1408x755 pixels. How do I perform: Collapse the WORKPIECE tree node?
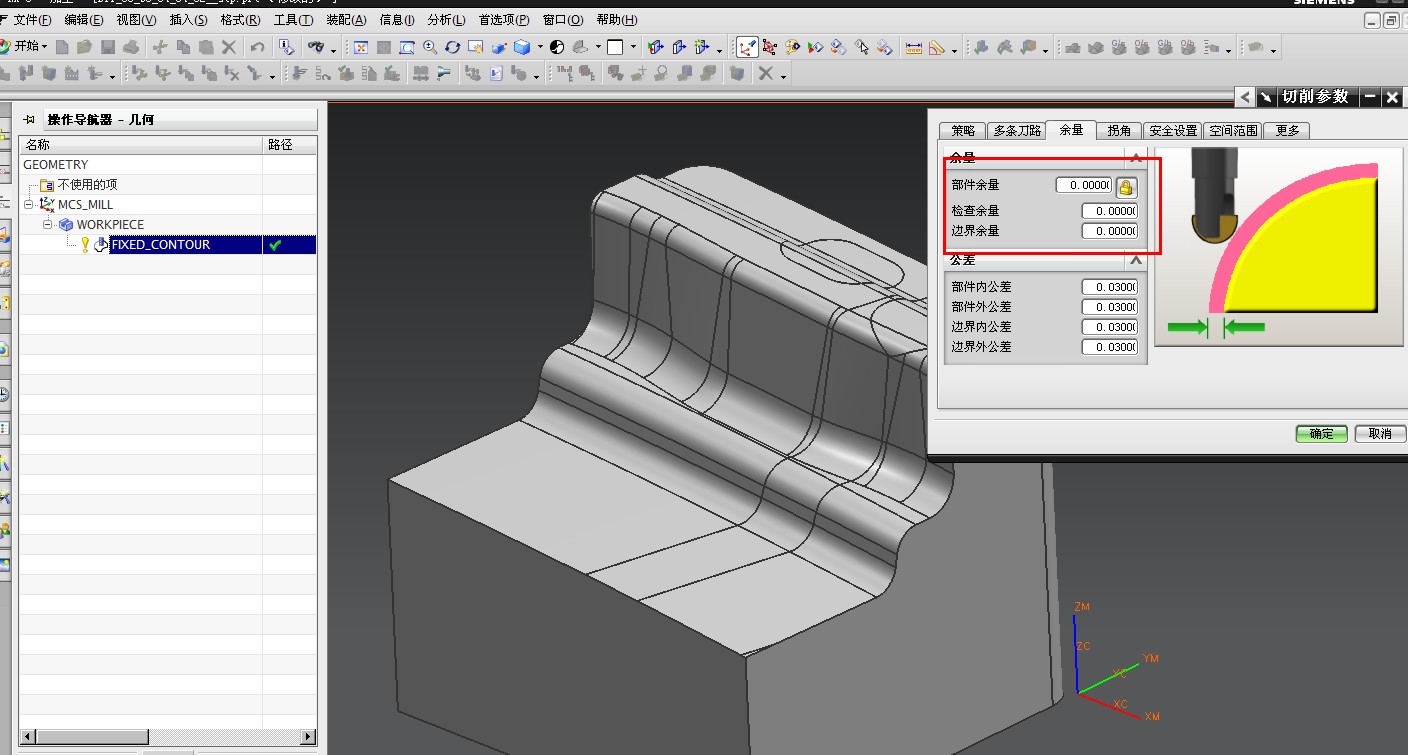pyautogui.click(x=47, y=224)
